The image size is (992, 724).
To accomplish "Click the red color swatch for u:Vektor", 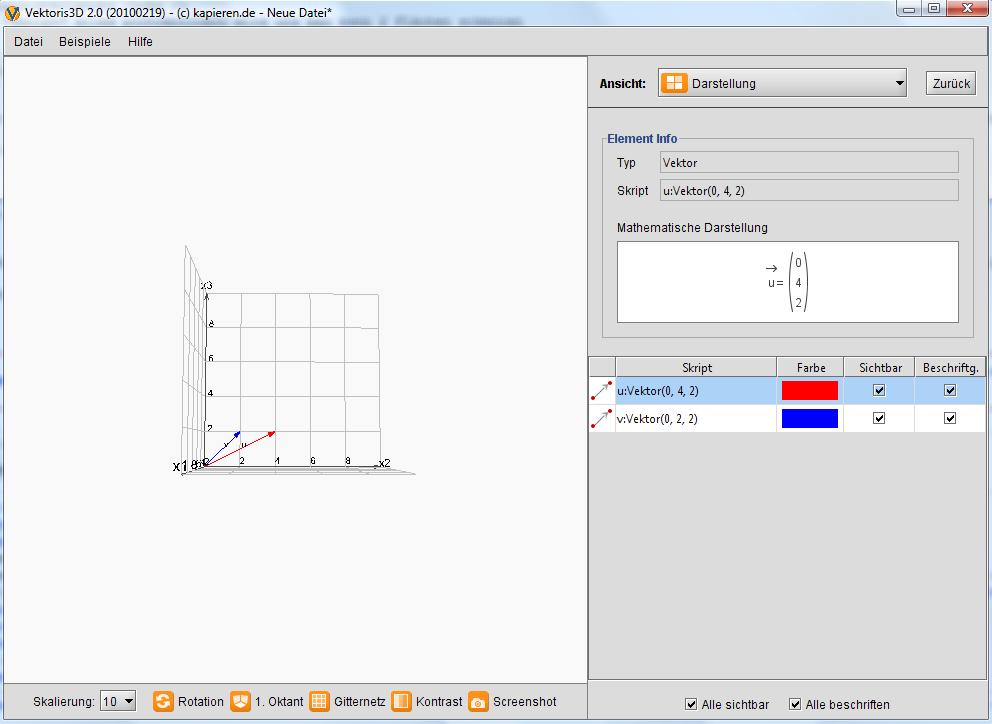I will click(809, 391).
